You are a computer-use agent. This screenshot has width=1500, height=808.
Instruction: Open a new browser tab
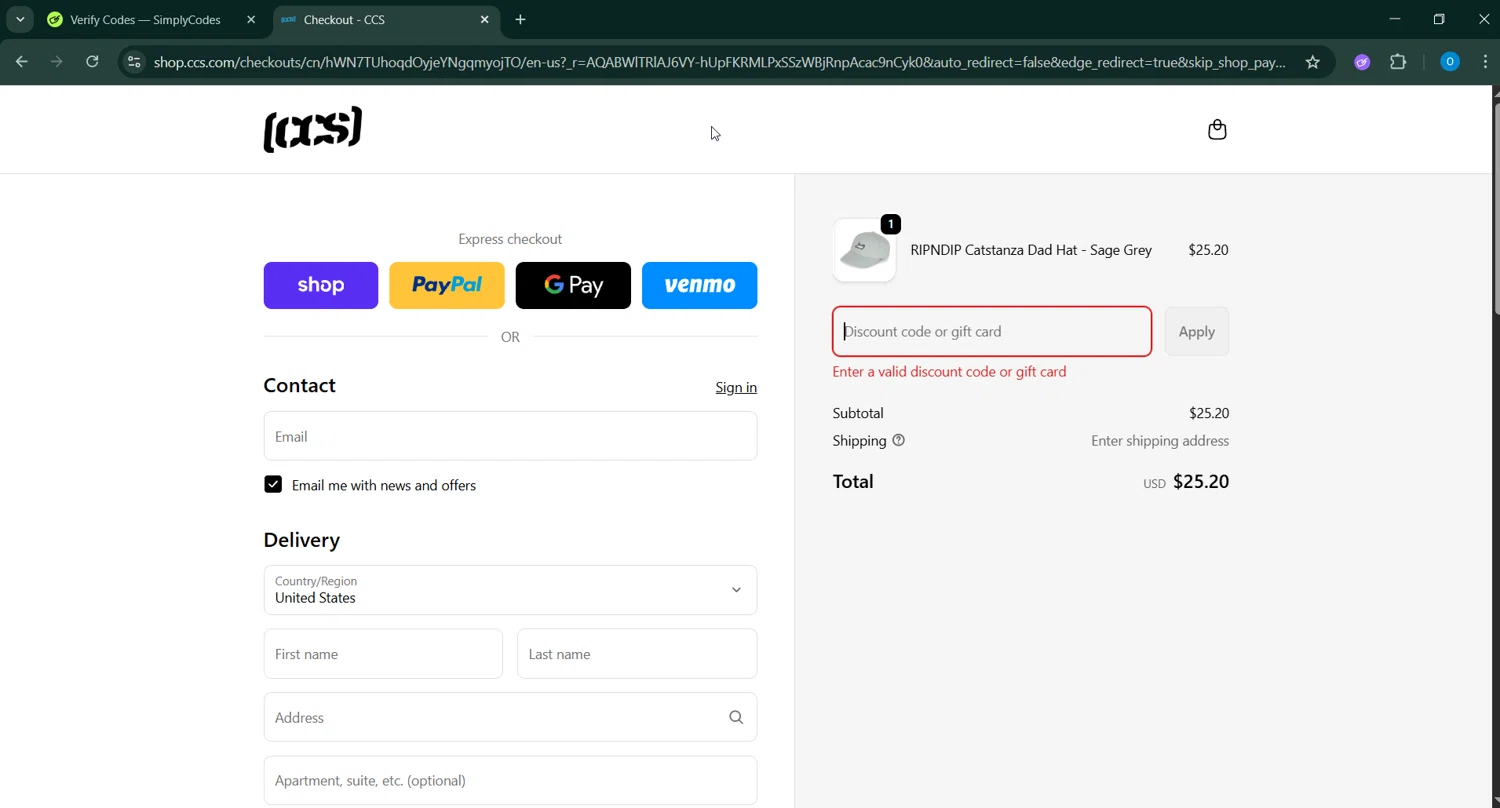click(520, 19)
